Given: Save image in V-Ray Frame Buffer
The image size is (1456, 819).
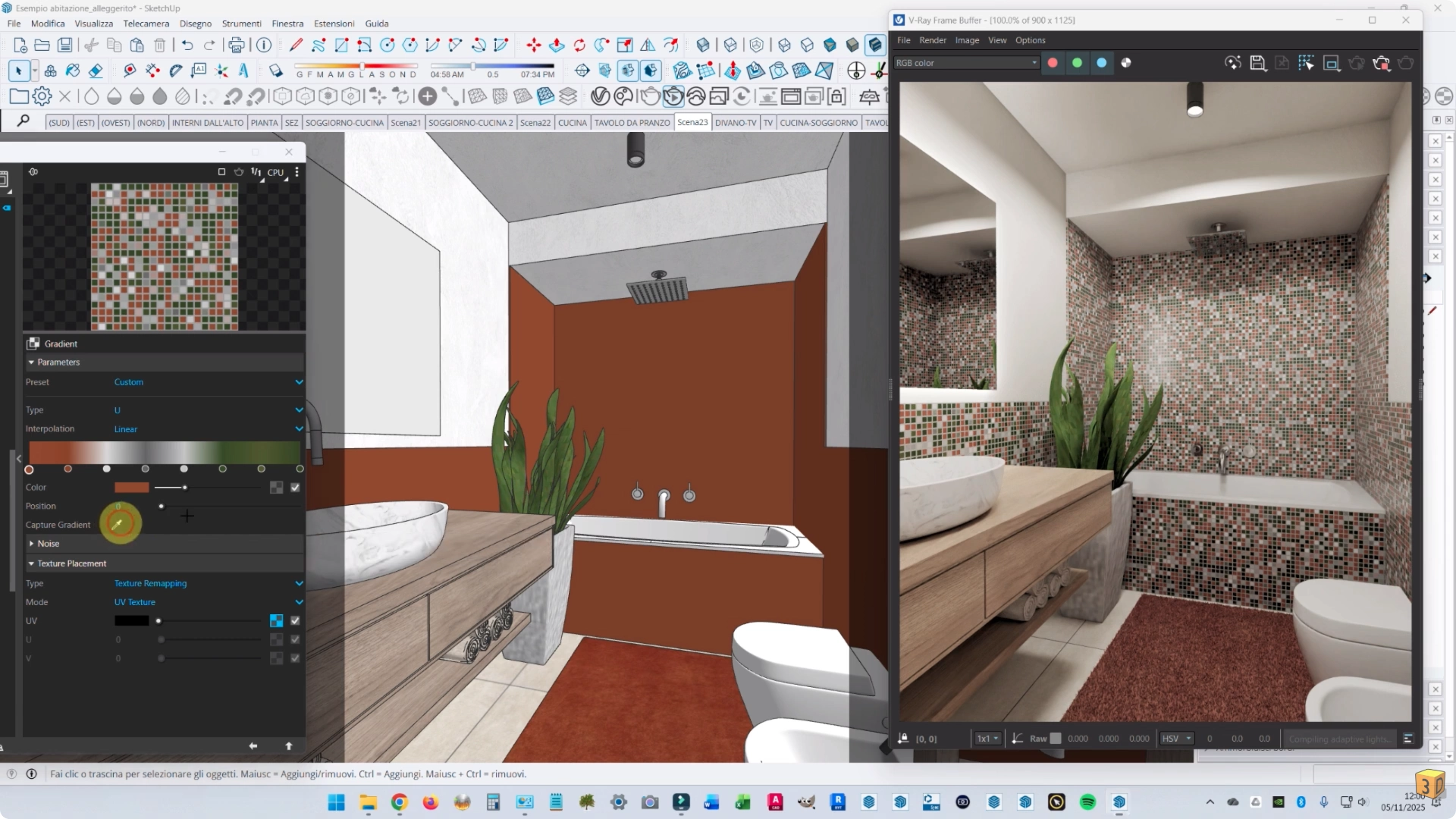Looking at the screenshot, I should click(1258, 63).
